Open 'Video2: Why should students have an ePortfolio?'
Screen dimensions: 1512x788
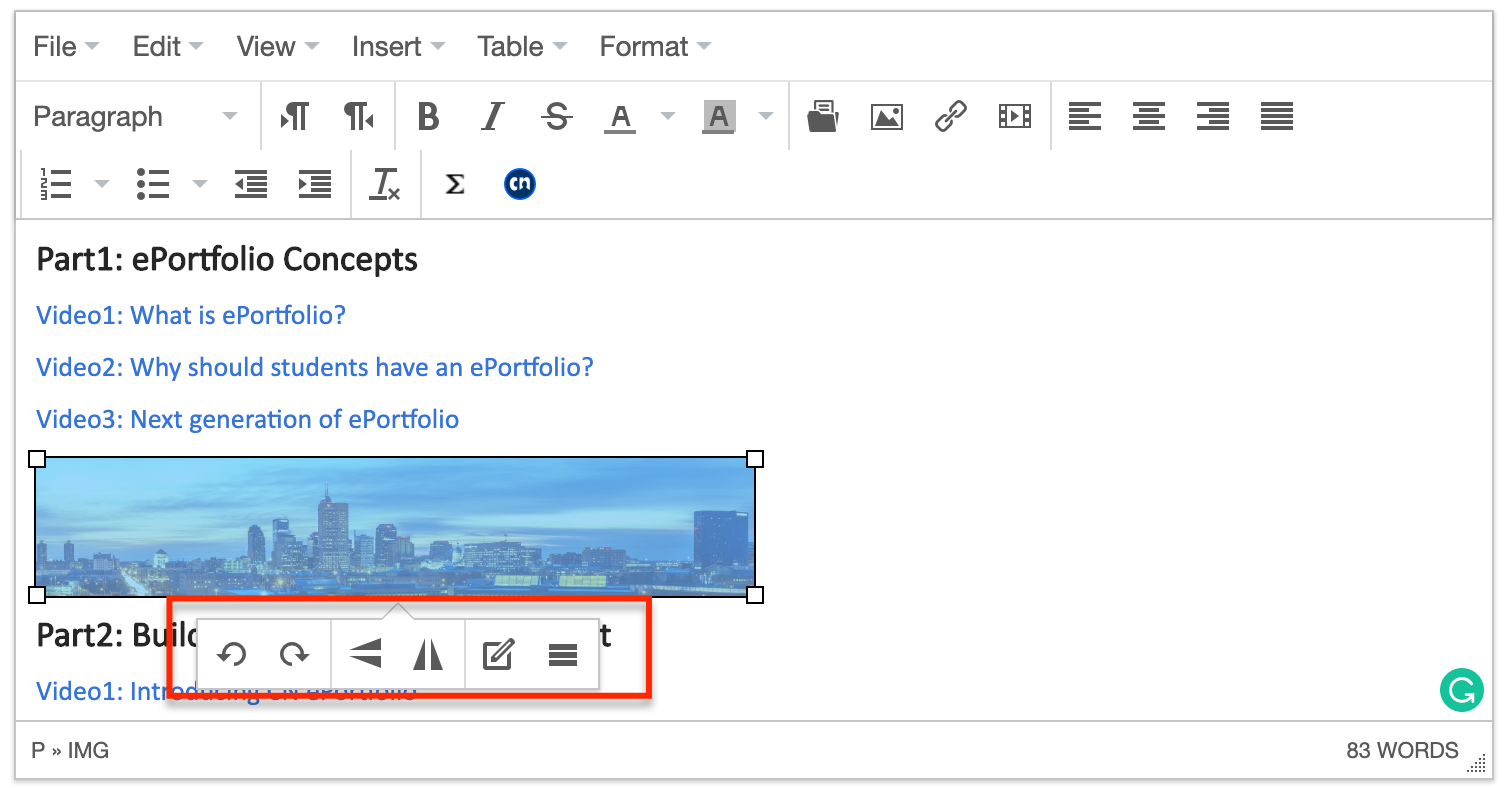(x=315, y=367)
